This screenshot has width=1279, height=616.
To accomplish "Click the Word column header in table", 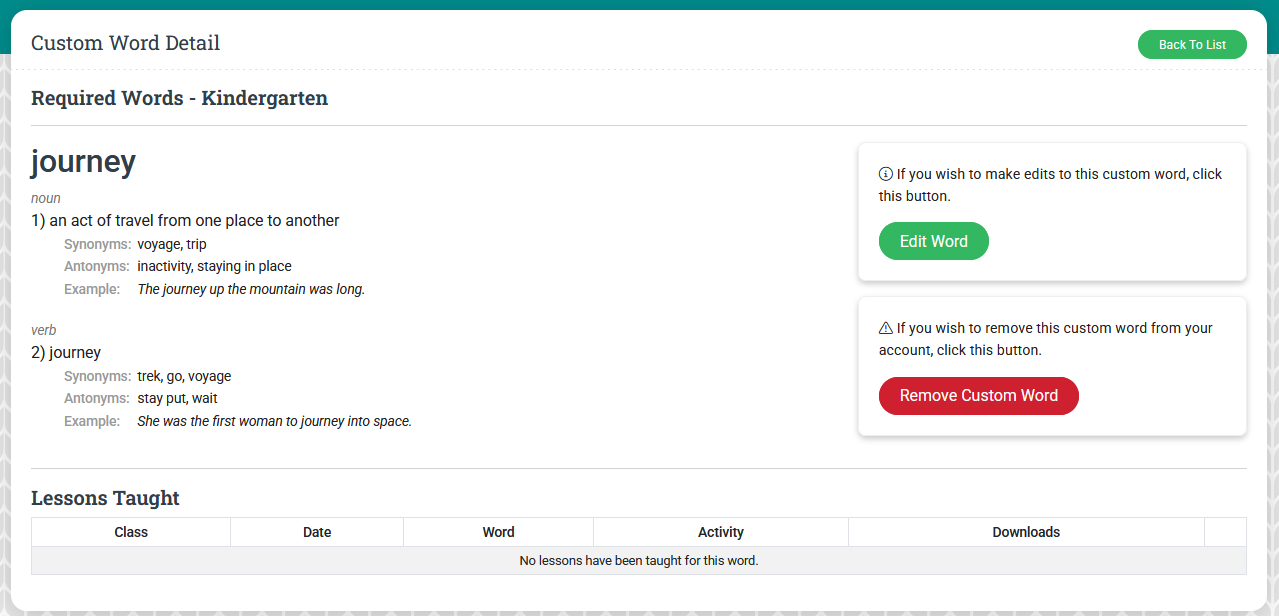I will (498, 532).
